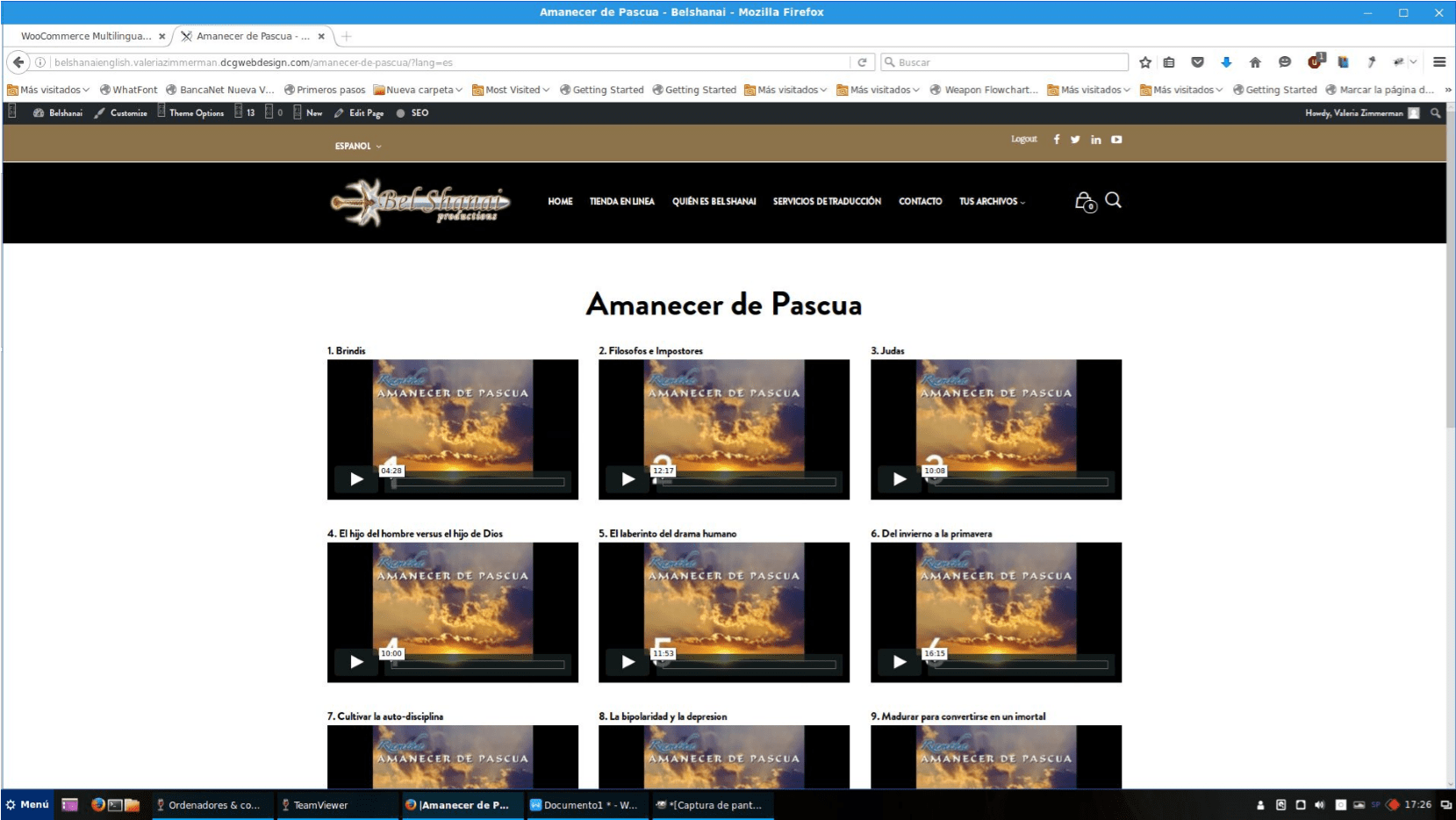Click the volume icon in the system tray

tap(1319, 804)
